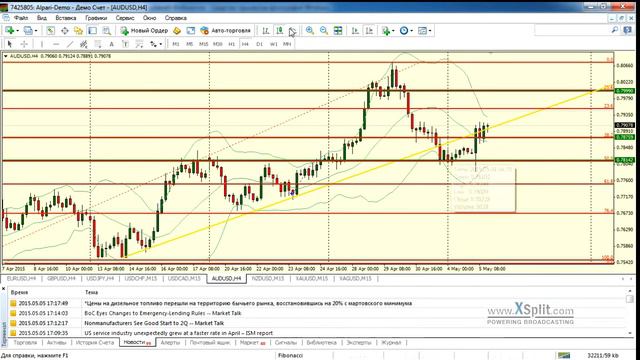This screenshot has height=360, width=640.
Task: Open the История Счета terminal tab
Action: coord(94,342)
